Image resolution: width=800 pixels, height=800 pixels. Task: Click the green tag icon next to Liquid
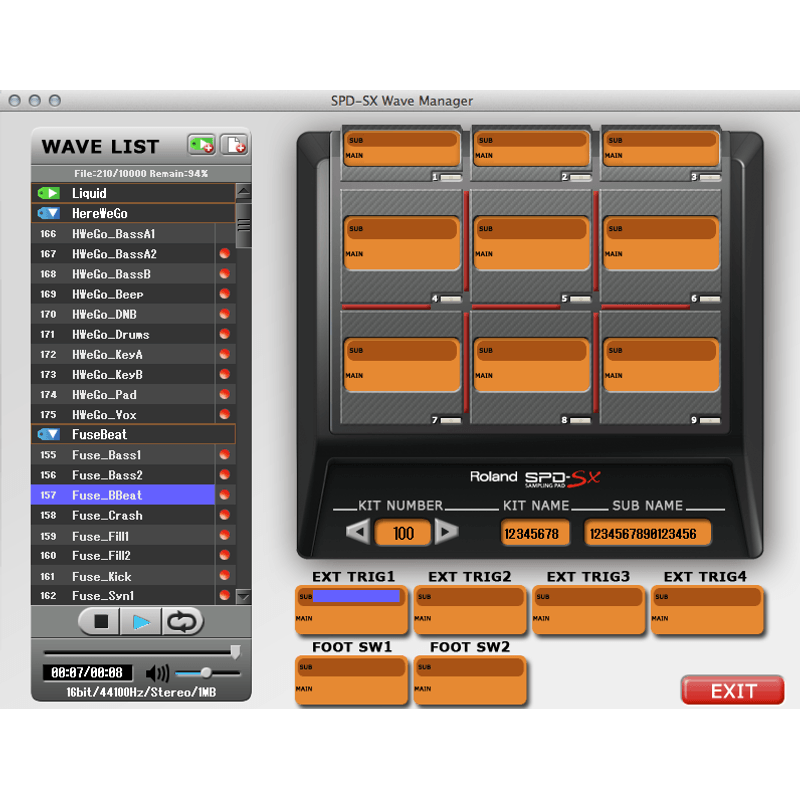point(48,193)
